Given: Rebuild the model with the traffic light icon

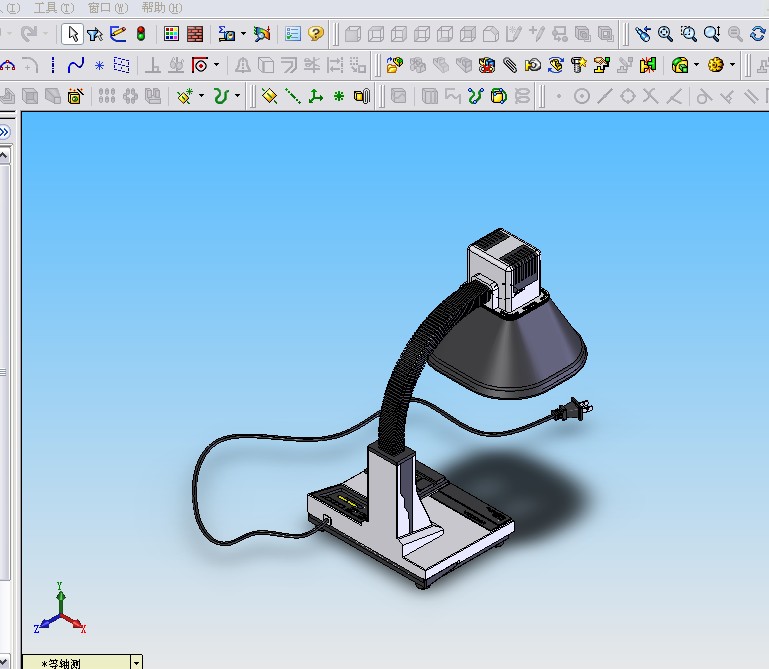Looking at the screenshot, I should point(141,34).
